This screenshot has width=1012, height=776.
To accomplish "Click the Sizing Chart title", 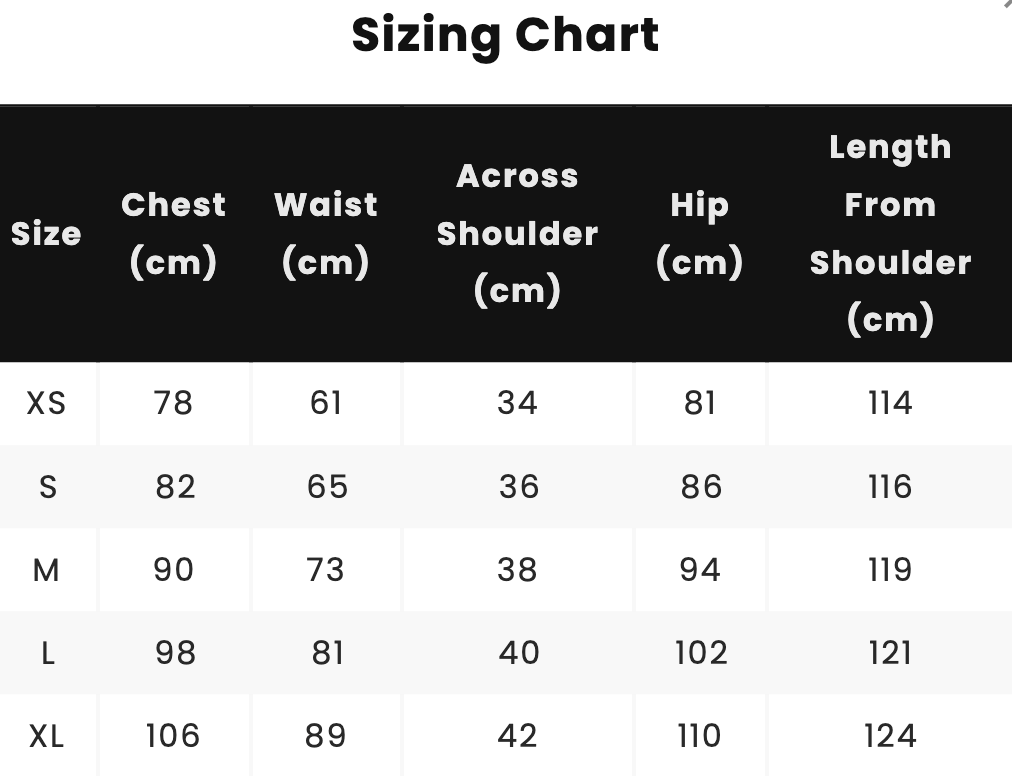I will (x=505, y=35).
